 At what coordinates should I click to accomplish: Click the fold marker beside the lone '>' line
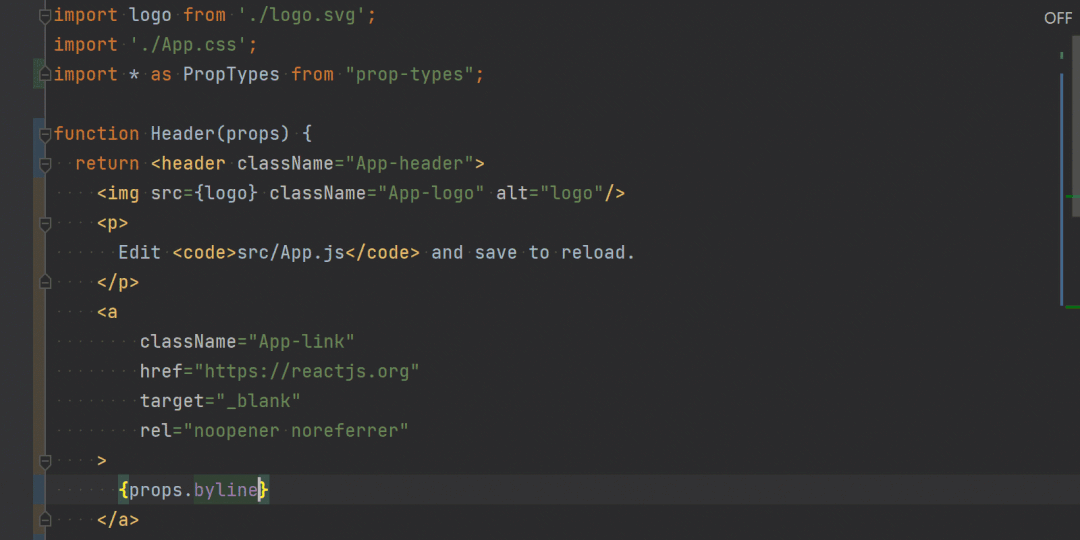coord(45,460)
